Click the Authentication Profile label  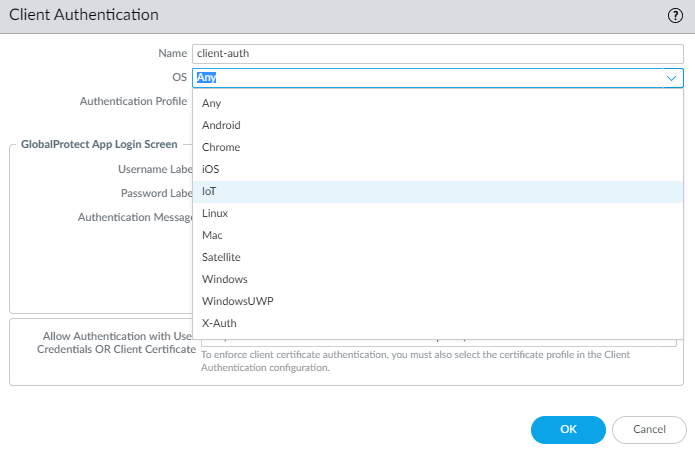tap(133, 101)
